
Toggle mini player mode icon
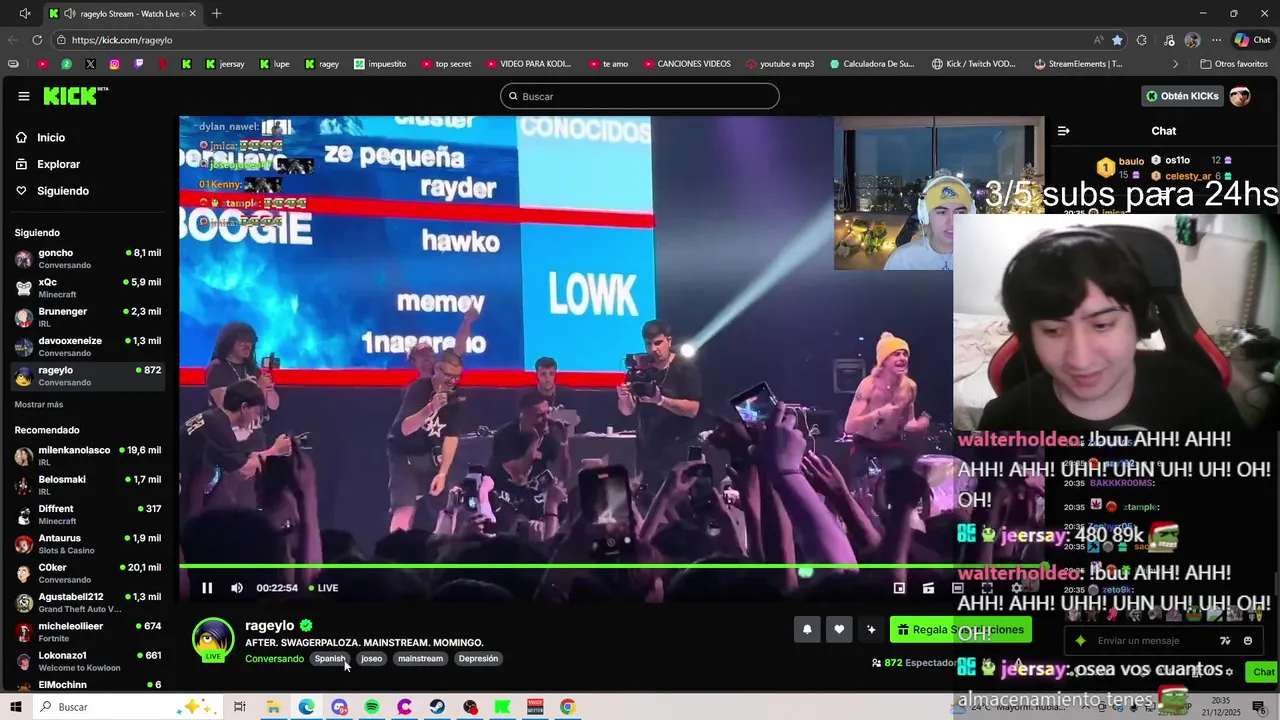(x=899, y=588)
